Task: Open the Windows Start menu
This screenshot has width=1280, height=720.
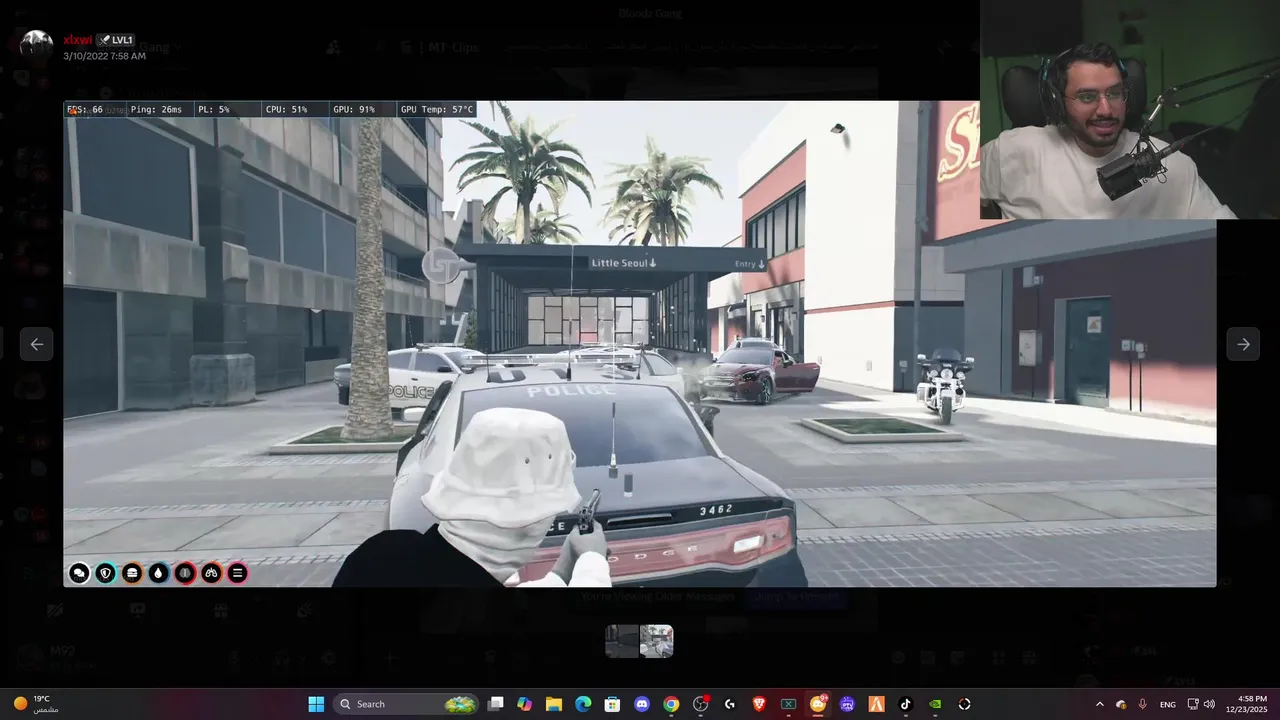Action: (x=316, y=704)
